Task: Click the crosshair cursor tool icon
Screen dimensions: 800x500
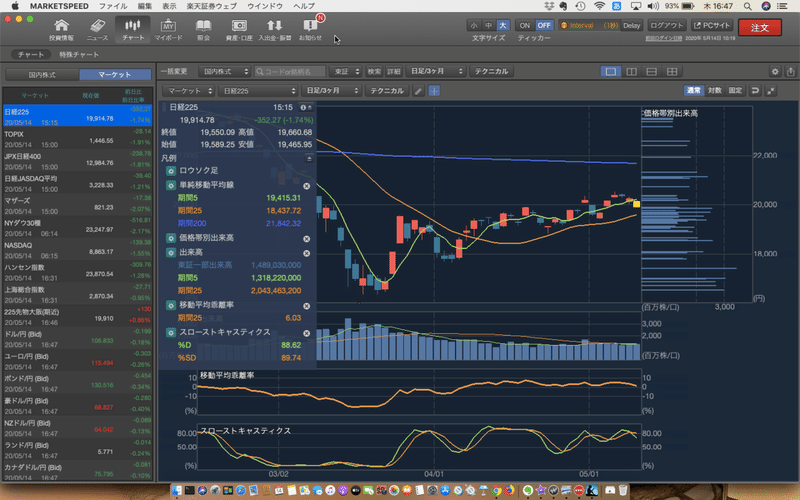Action: 434,91
